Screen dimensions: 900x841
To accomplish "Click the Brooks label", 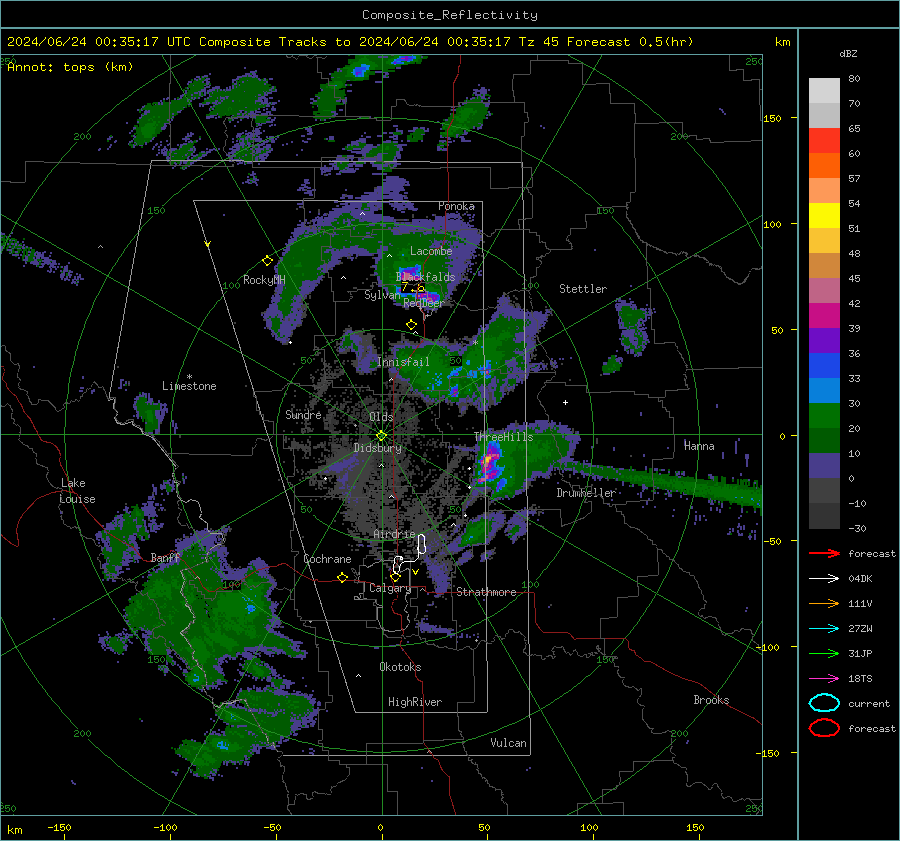I will (711, 700).
